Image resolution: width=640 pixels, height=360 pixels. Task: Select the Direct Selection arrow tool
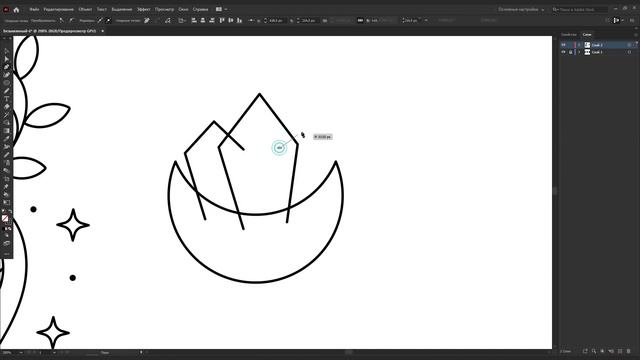click(7, 59)
